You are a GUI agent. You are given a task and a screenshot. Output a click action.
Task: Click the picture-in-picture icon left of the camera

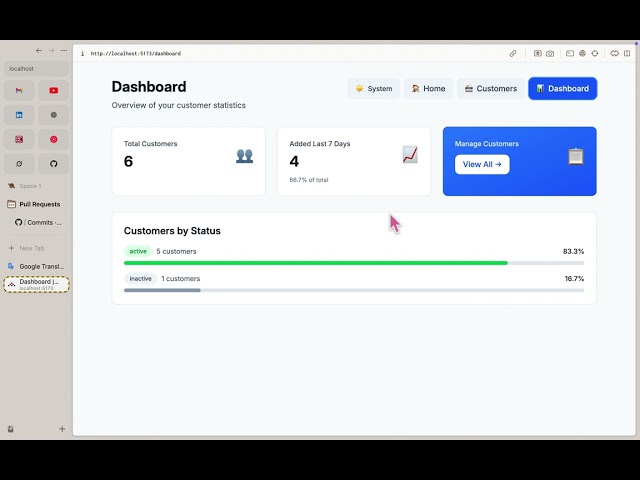coord(538,53)
